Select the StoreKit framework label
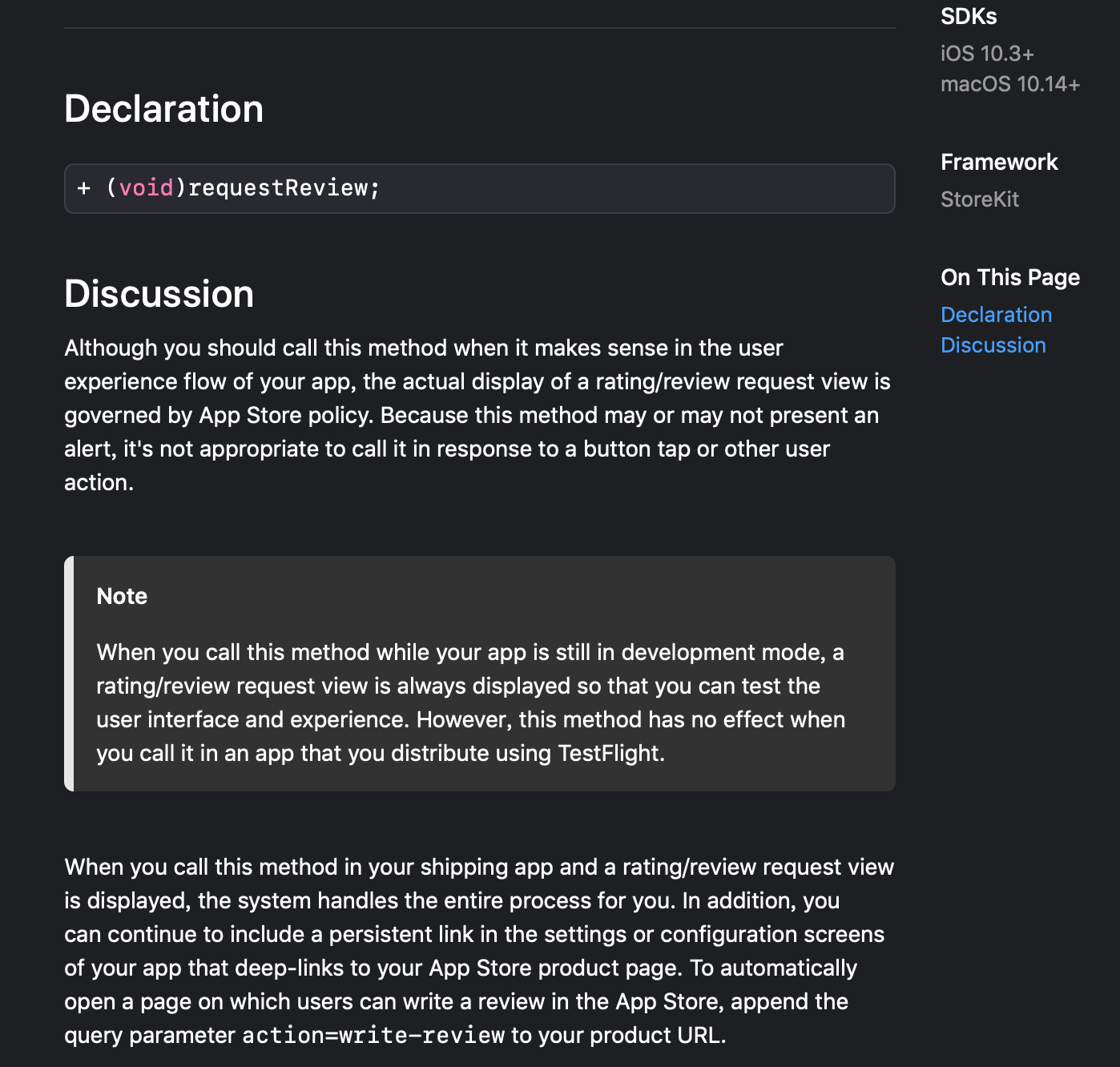This screenshot has height=1067, width=1120. [x=979, y=199]
